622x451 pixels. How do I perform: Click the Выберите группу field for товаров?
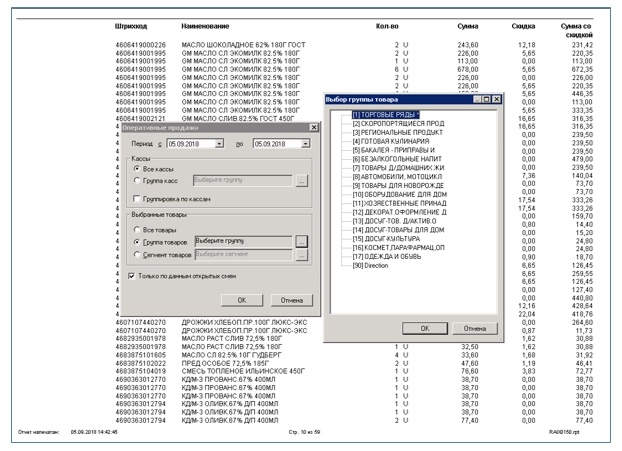pyautogui.click(x=243, y=241)
